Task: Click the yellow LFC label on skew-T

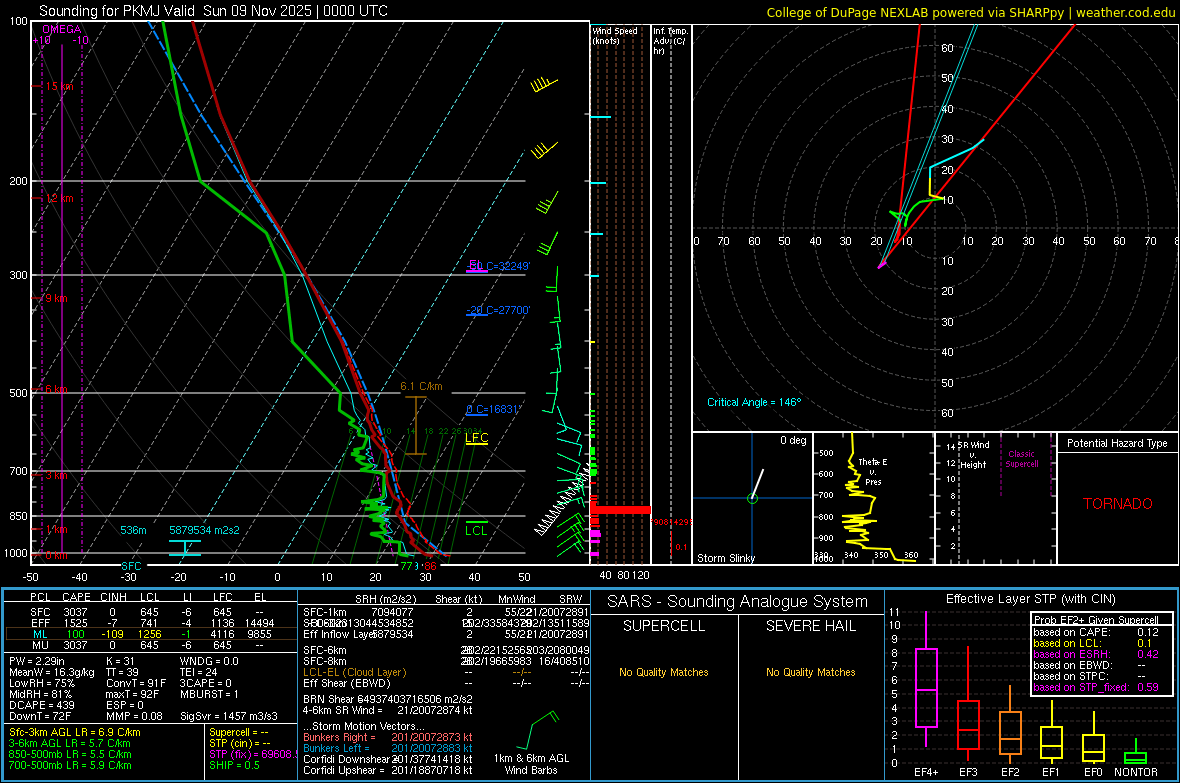Action: [476, 437]
